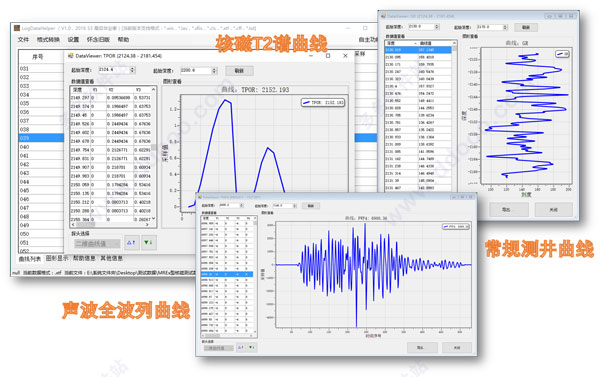Click the end depth spinner in TPOR viewer

pyautogui.click(x=199, y=70)
